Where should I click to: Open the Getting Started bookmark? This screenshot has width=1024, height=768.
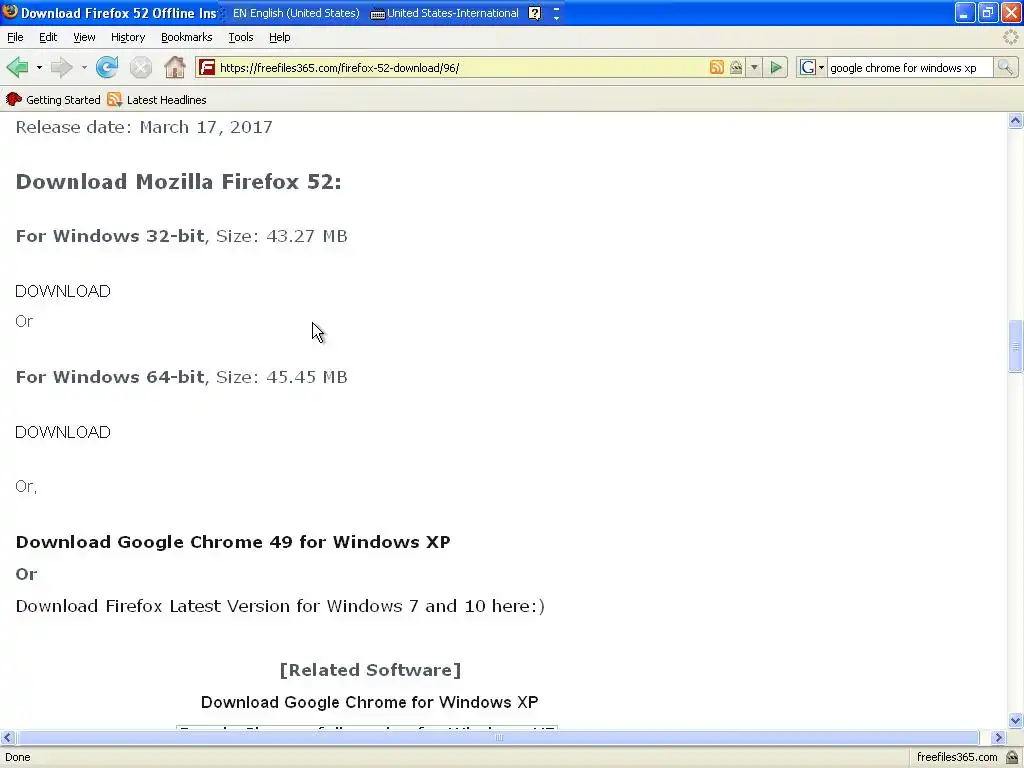point(53,99)
